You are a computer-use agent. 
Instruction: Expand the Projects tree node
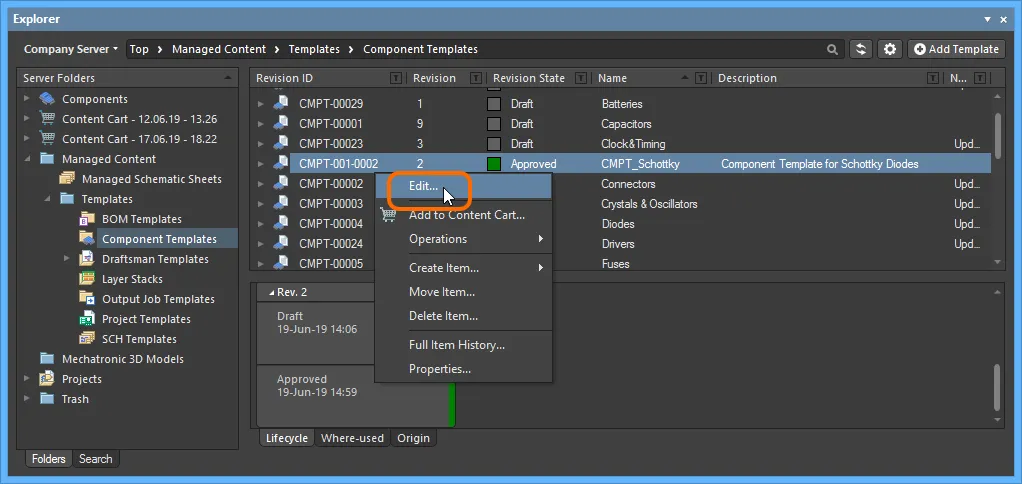[x=27, y=379]
